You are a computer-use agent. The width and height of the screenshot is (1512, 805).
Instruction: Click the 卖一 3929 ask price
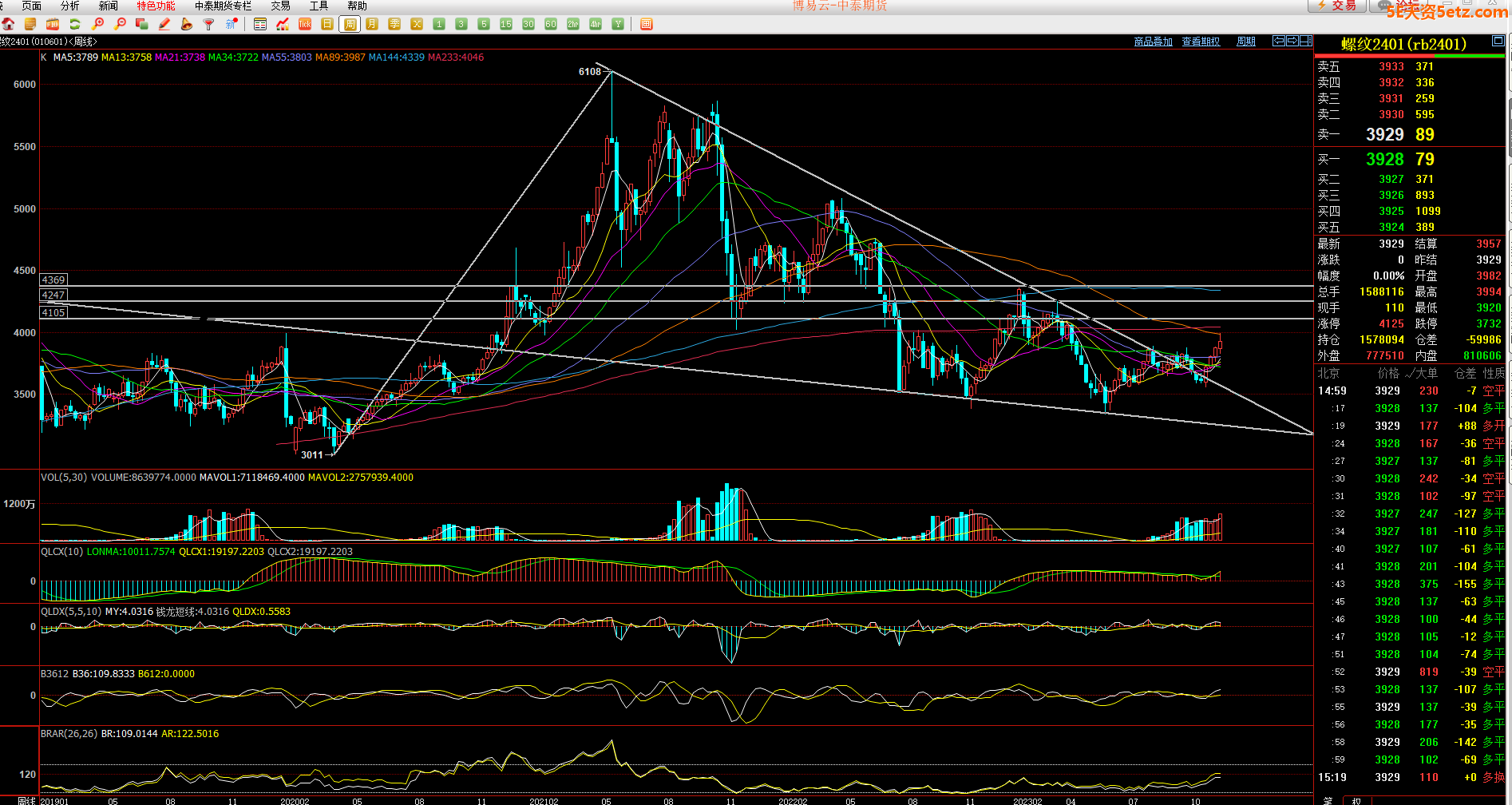click(x=1385, y=135)
